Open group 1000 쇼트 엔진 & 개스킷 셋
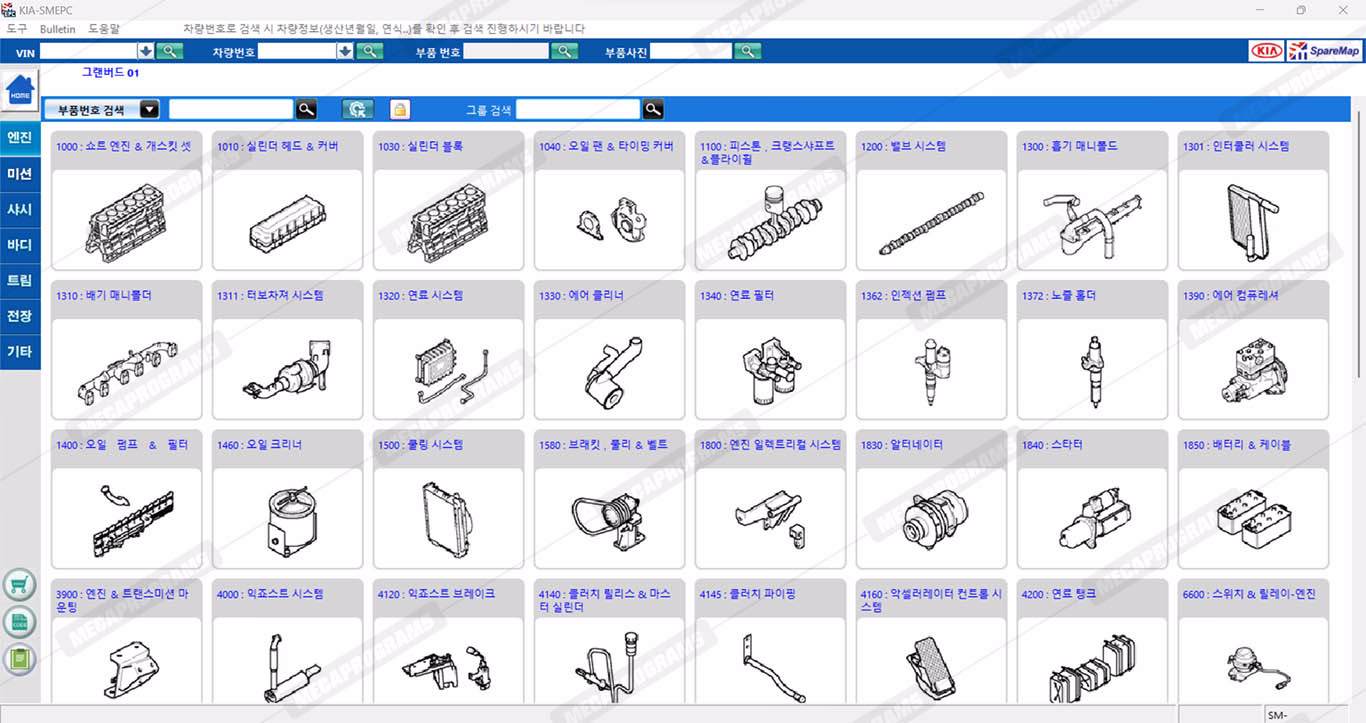The width and height of the screenshot is (1366, 723). click(126, 201)
